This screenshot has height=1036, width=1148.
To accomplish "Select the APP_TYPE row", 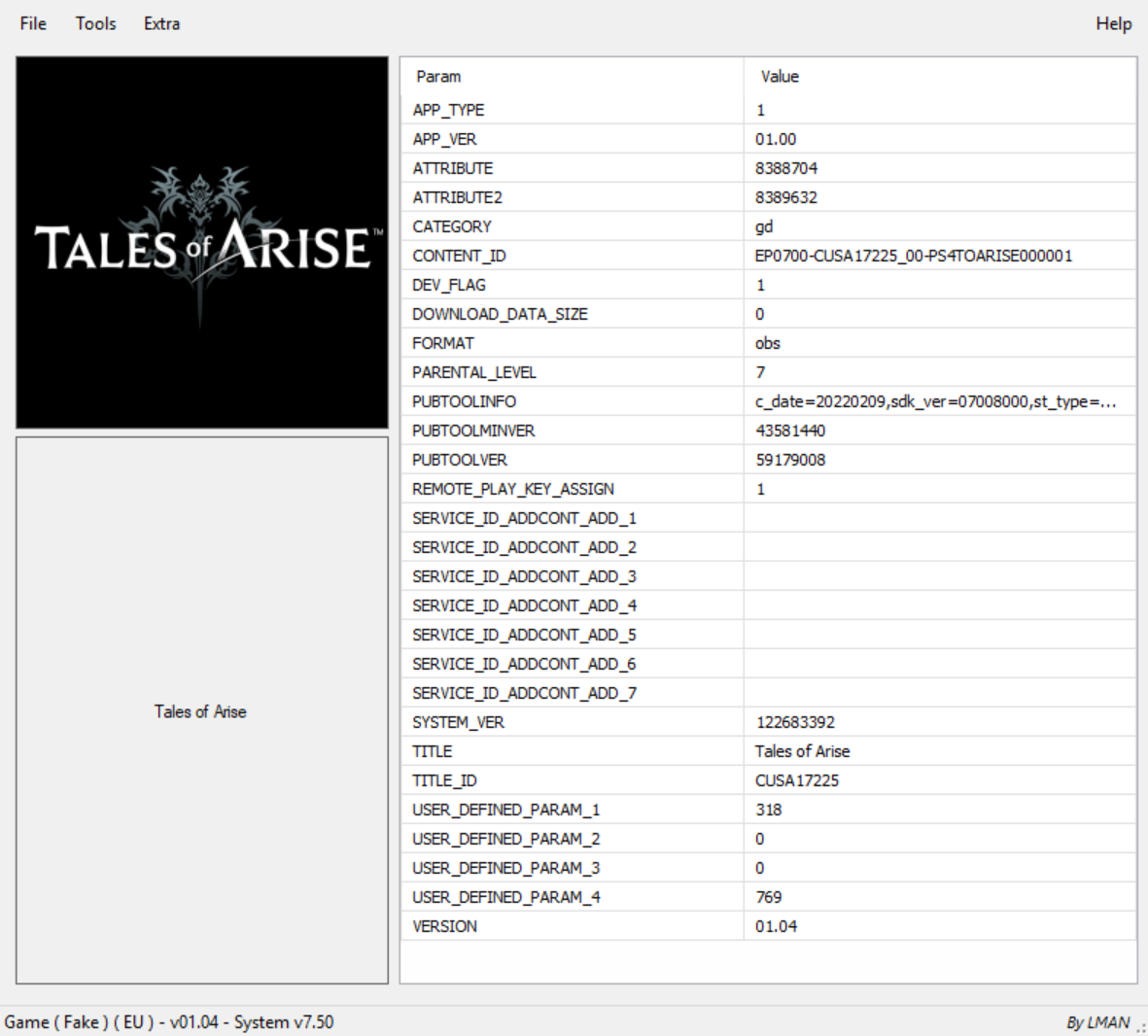I will click(769, 110).
